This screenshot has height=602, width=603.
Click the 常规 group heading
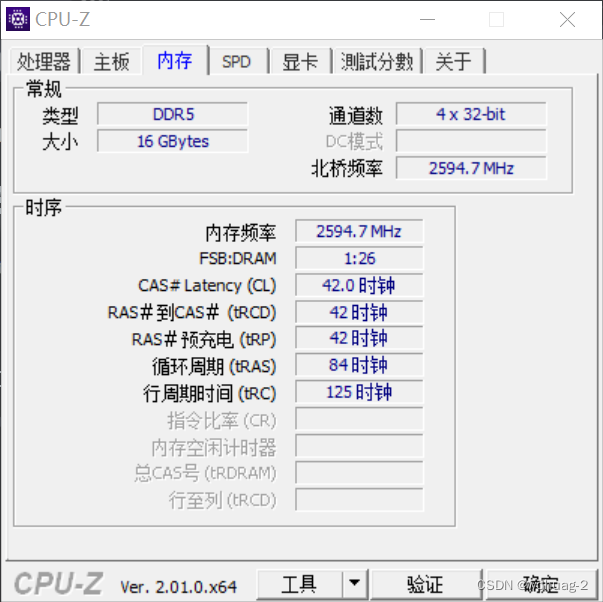[43, 89]
